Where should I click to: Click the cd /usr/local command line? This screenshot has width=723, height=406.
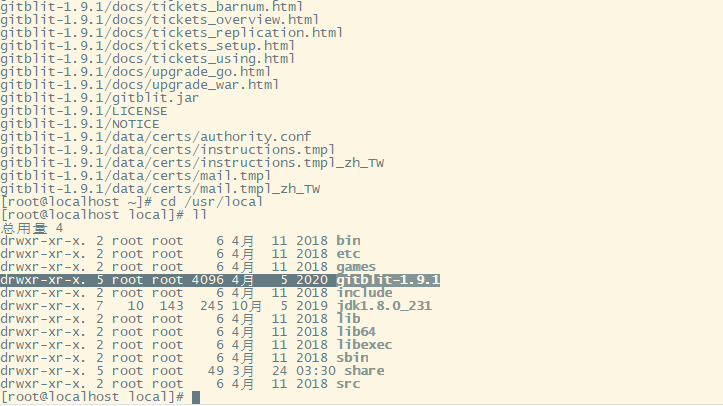(x=131, y=201)
